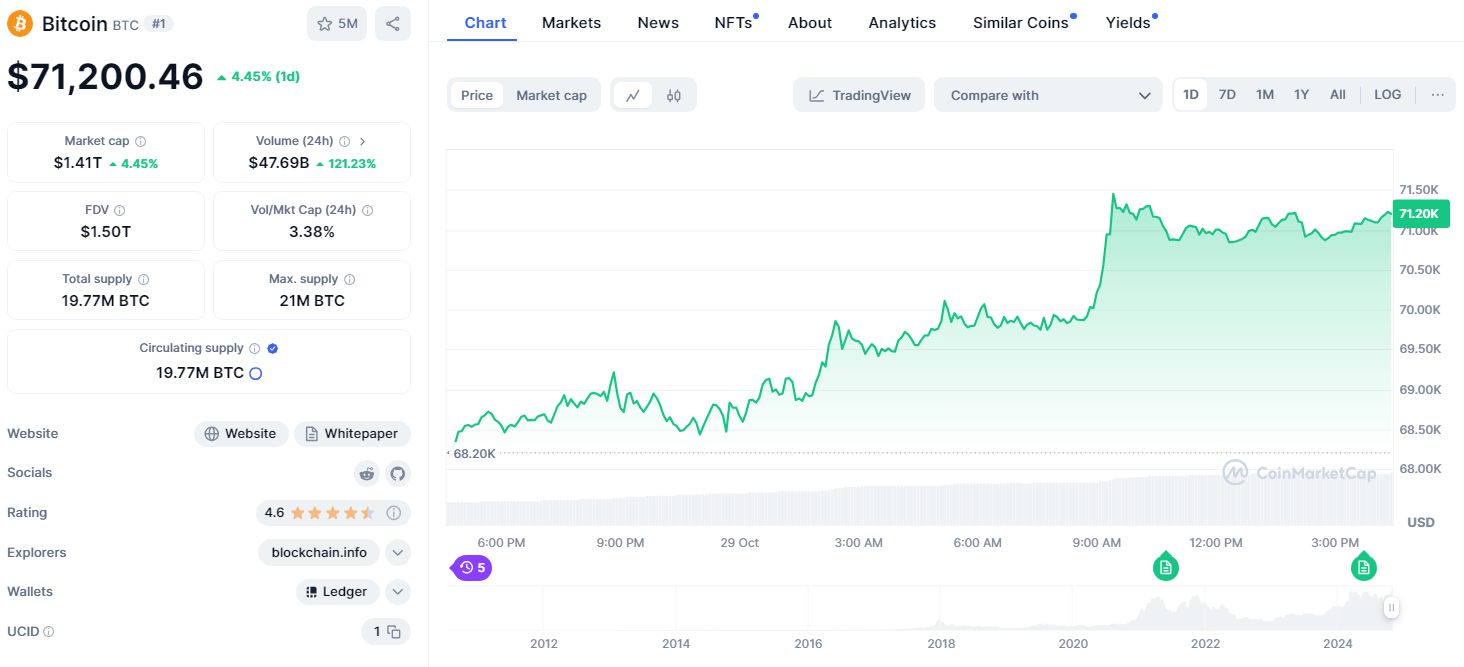Click the Rating info icon
Image resolution: width=1464 pixels, height=667 pixels.
[394, 513]
